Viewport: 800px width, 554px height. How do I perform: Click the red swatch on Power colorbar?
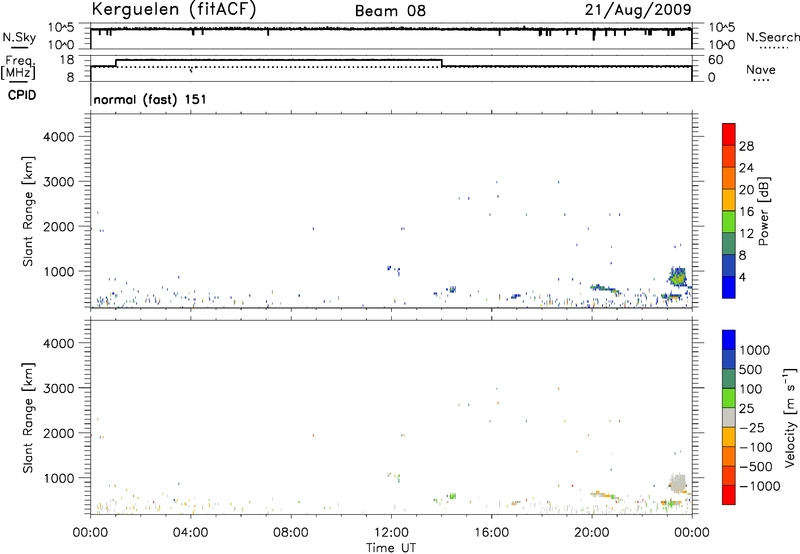(729, 134)
